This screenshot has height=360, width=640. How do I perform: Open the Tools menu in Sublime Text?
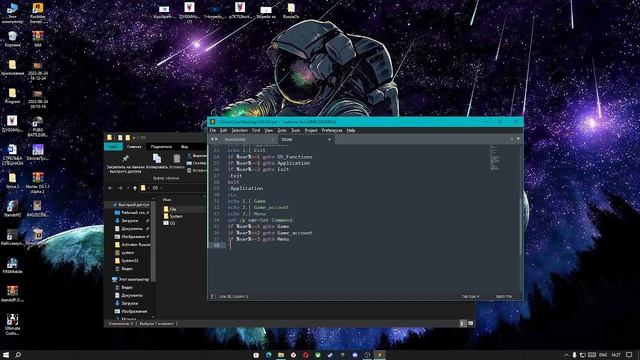[x=296, y=131]
